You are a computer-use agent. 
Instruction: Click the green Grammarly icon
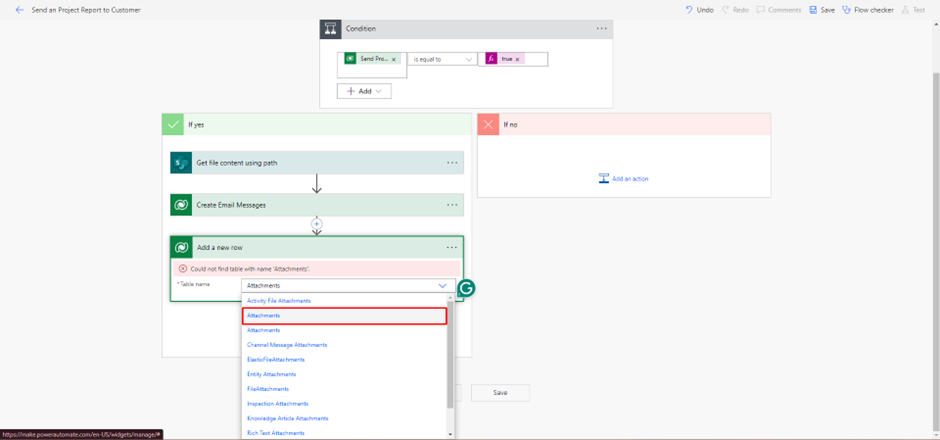click(x=466, y=289)
